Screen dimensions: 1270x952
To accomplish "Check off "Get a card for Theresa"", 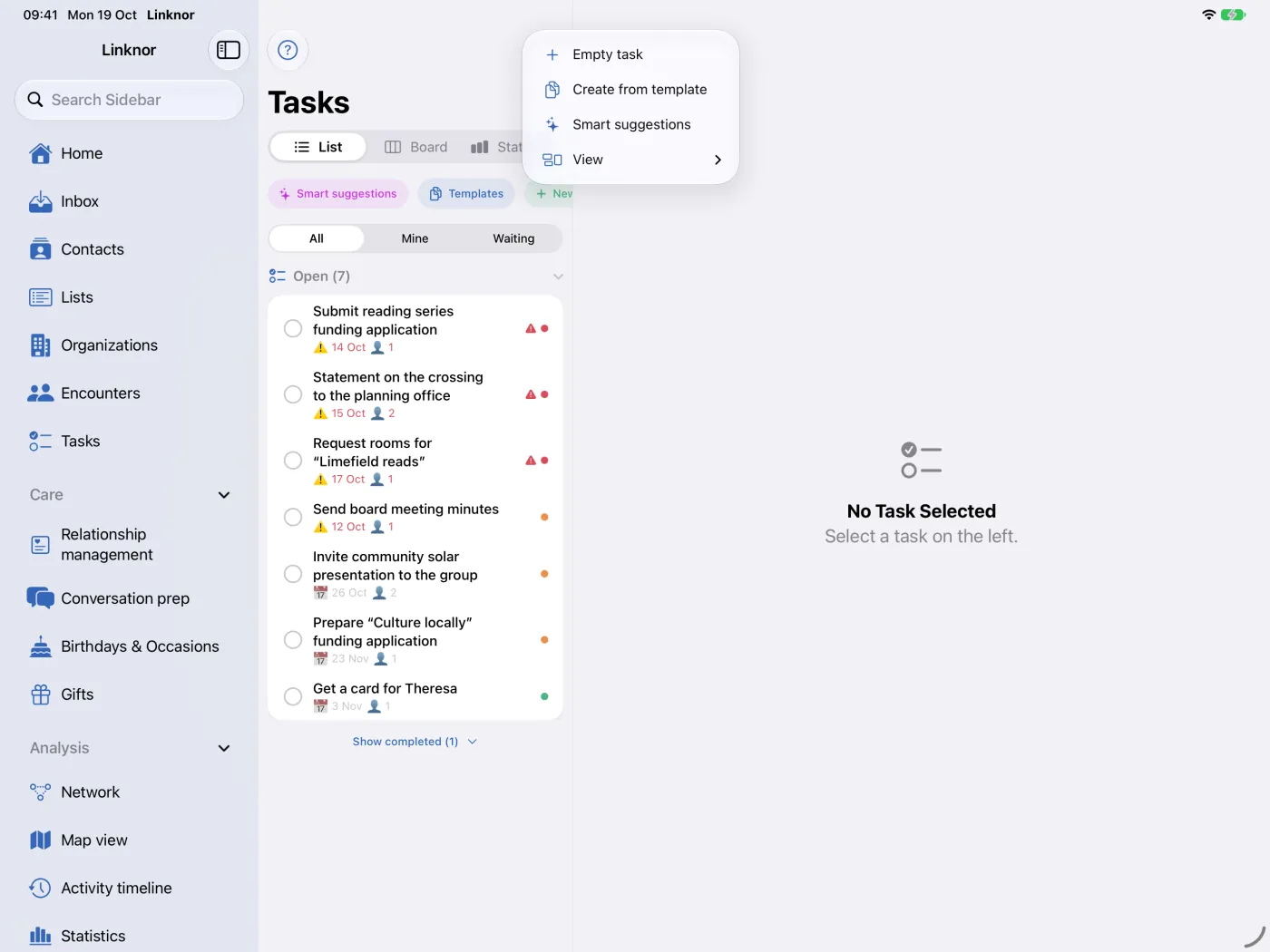I will [x=293, y=696].
